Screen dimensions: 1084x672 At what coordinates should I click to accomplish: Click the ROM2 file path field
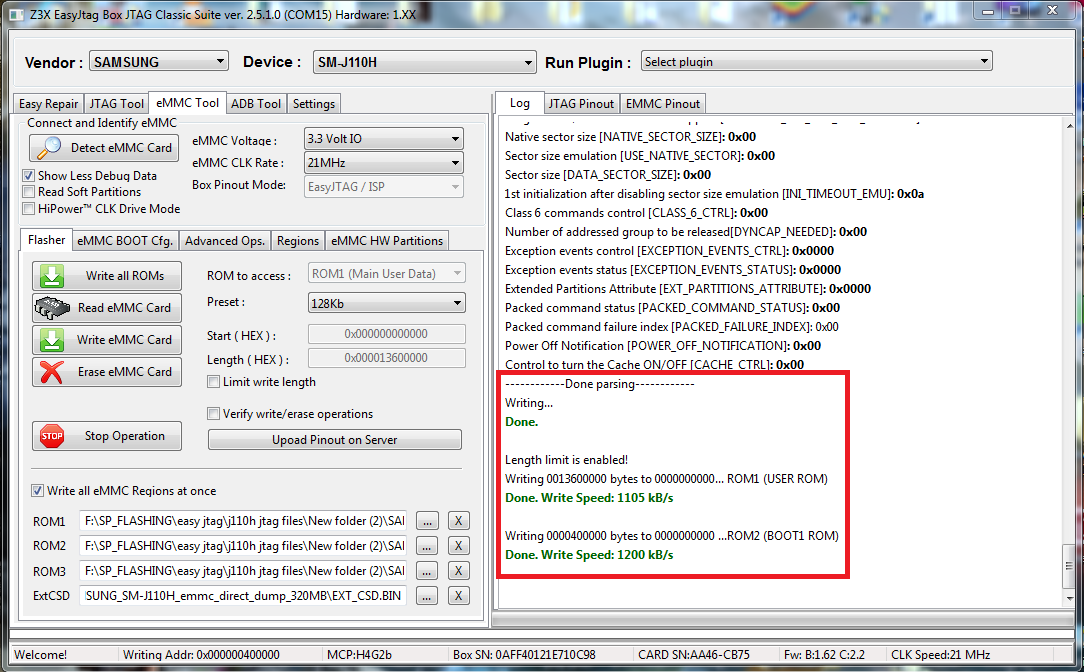(x=243, y=545)
